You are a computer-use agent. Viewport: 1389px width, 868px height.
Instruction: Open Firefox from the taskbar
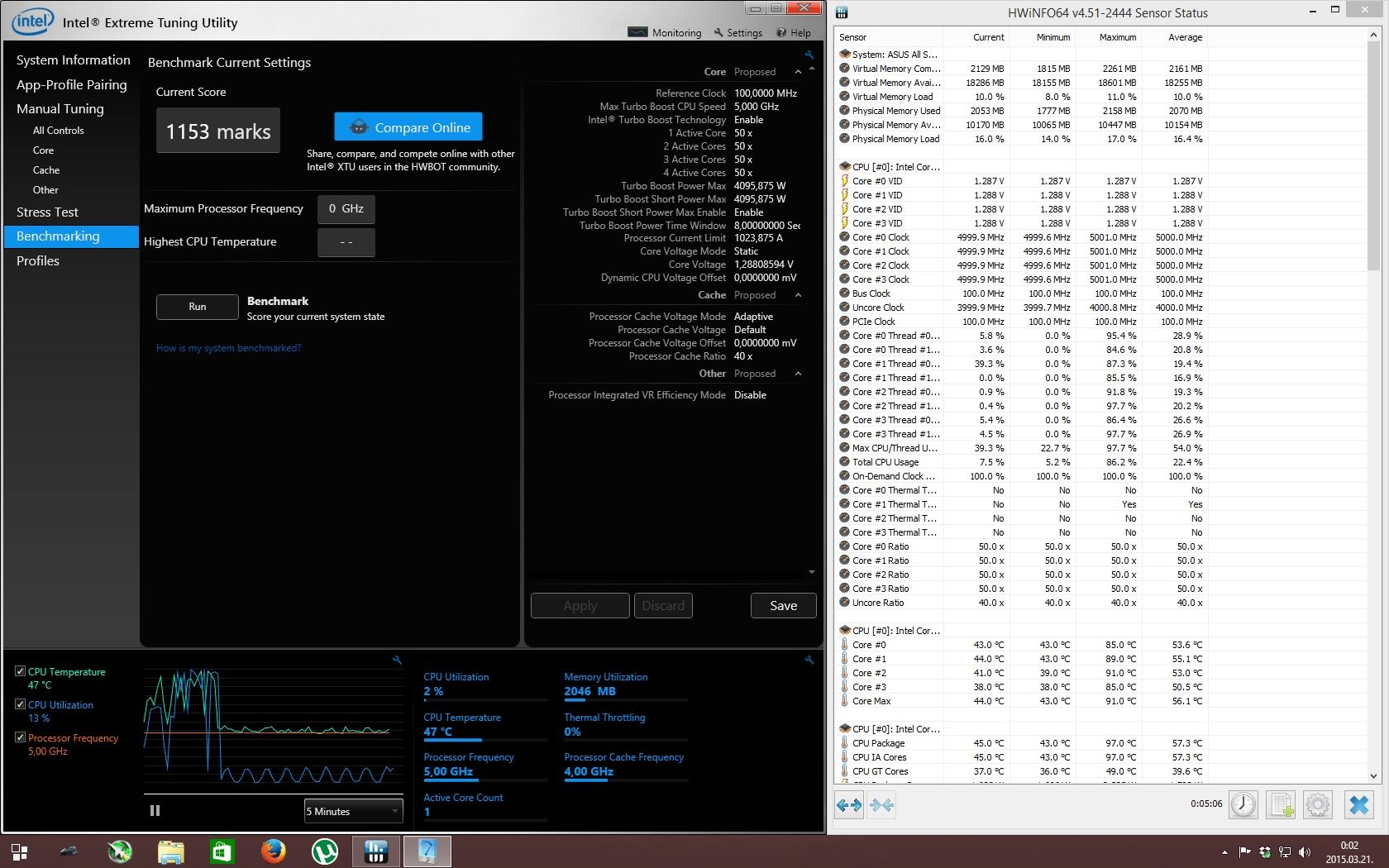[273, 851]
